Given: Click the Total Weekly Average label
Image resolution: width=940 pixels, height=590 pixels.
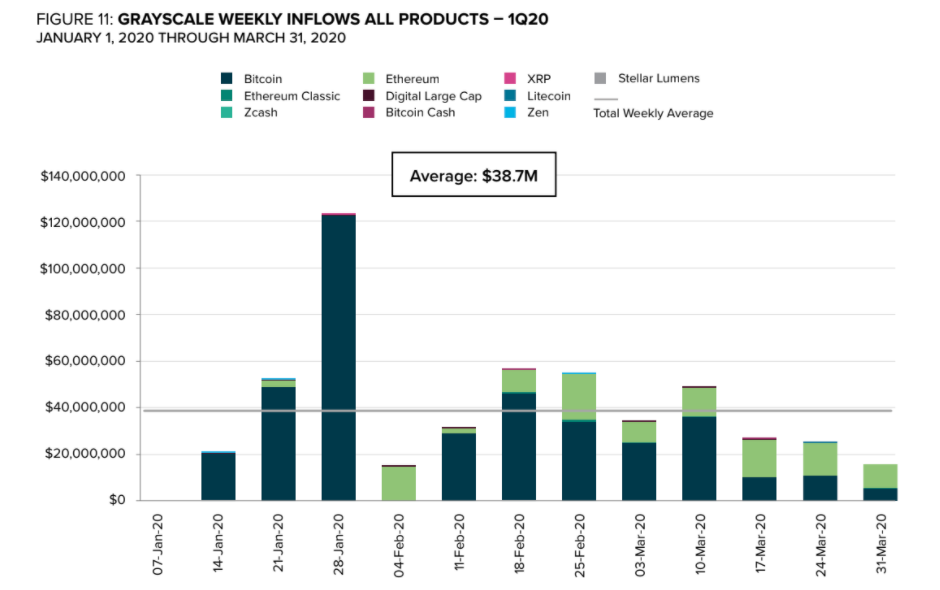Looking at the screenshot, I should tap(653, 113).
